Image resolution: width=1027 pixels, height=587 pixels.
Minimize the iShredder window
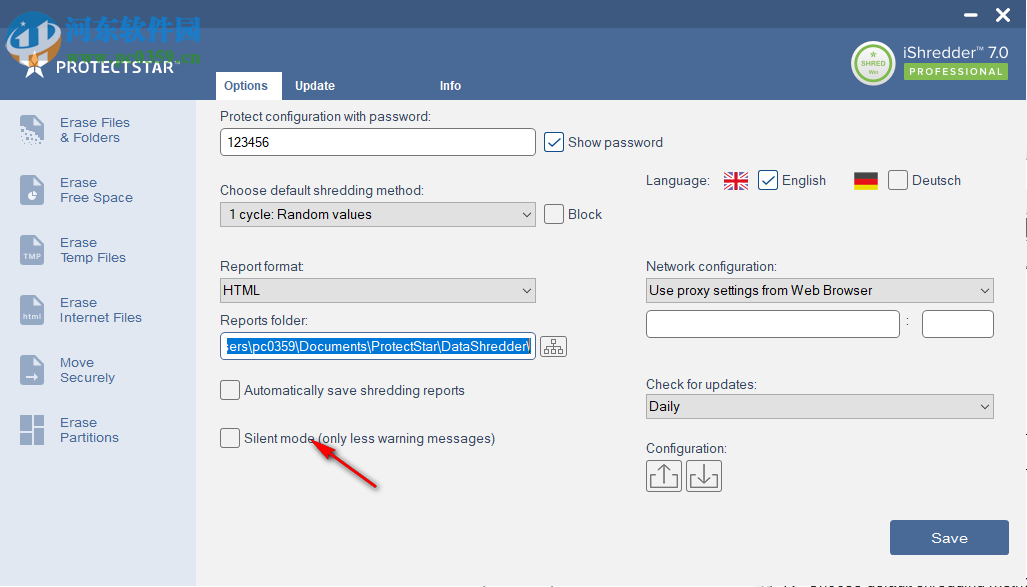971,15
